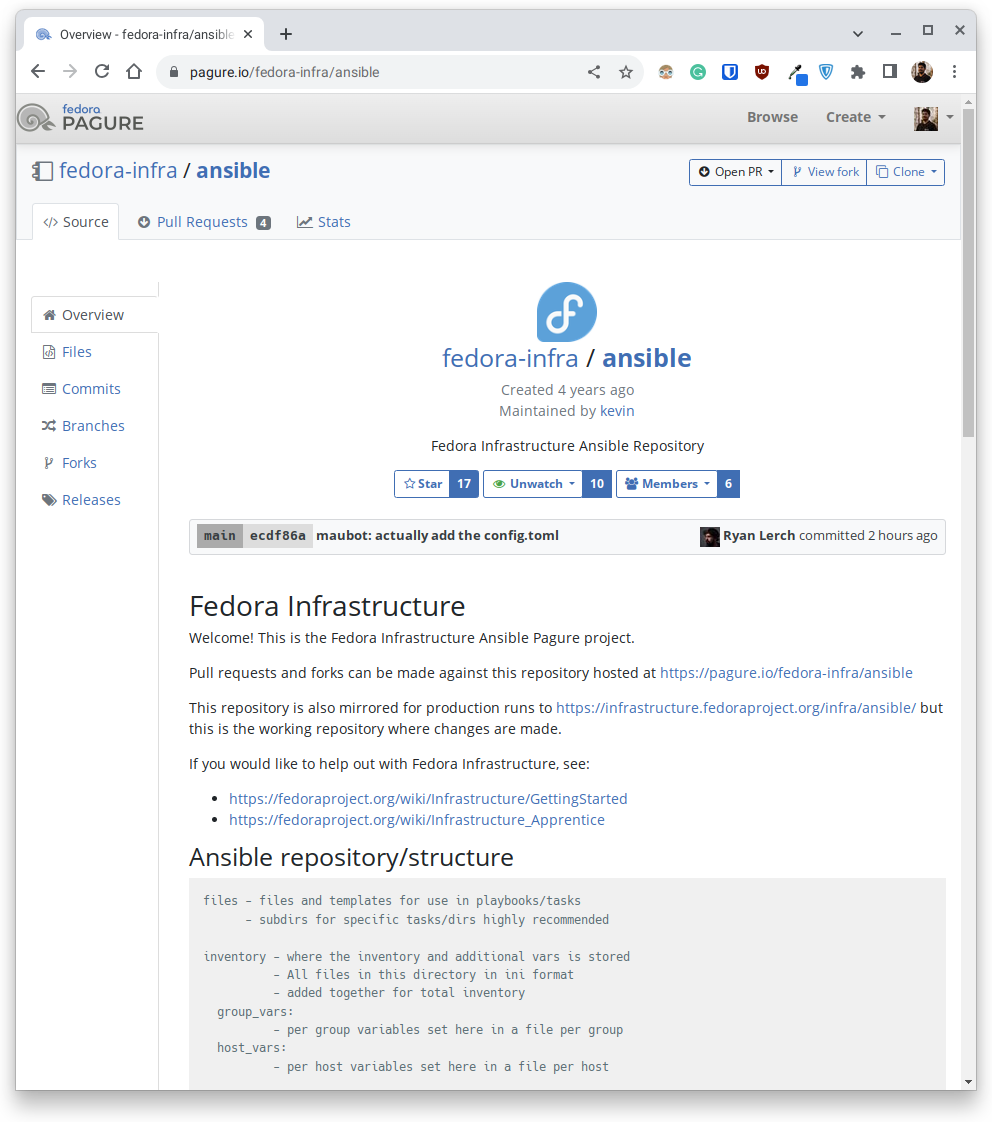Click the main branch label

point(220,536)
